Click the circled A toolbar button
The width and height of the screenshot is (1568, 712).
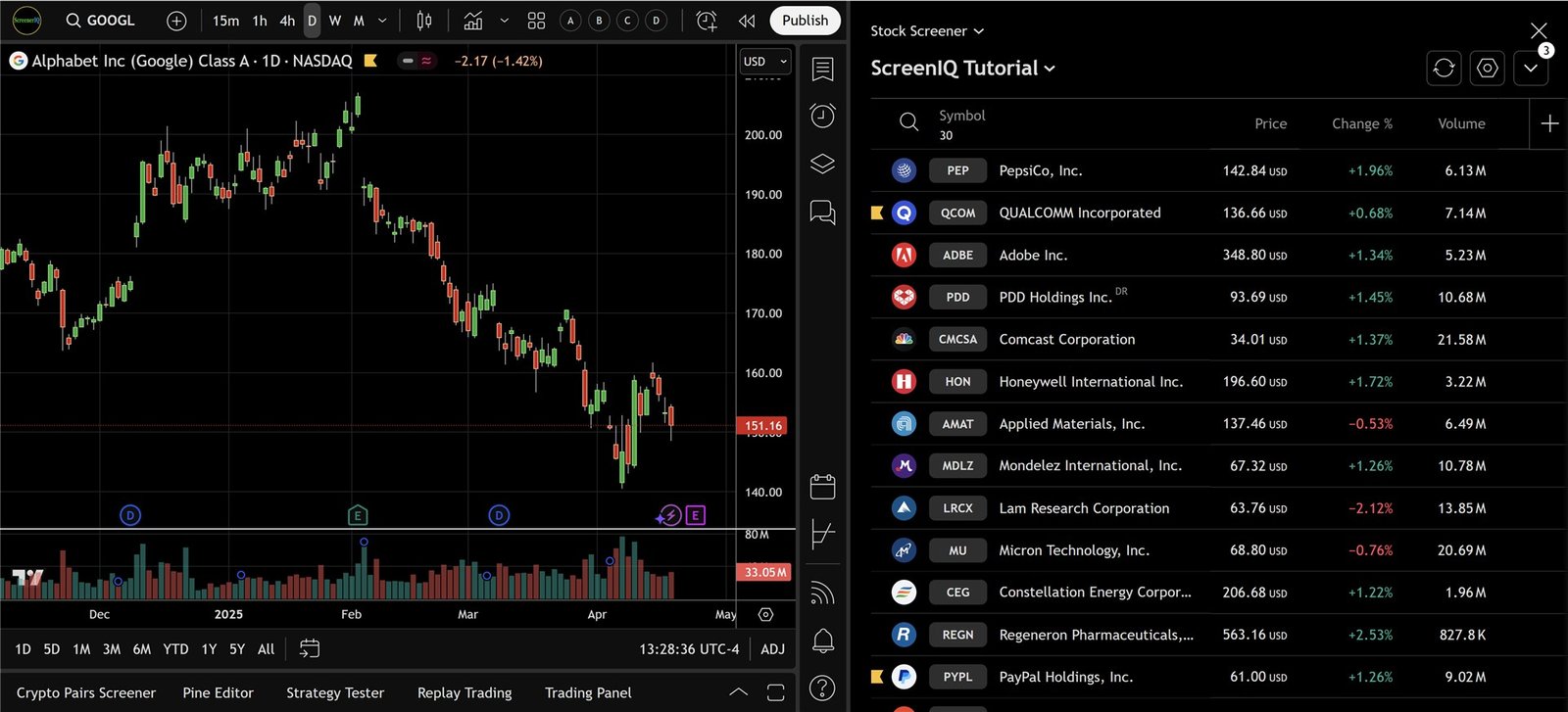click(x=570, y=21)
